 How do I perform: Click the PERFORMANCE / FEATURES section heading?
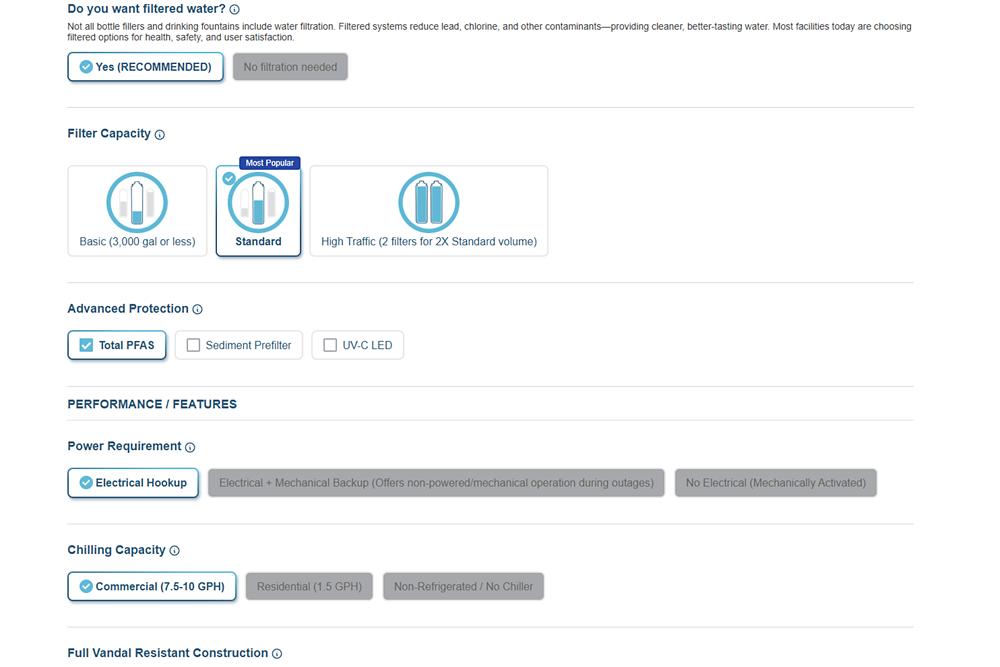pos(152,404)
